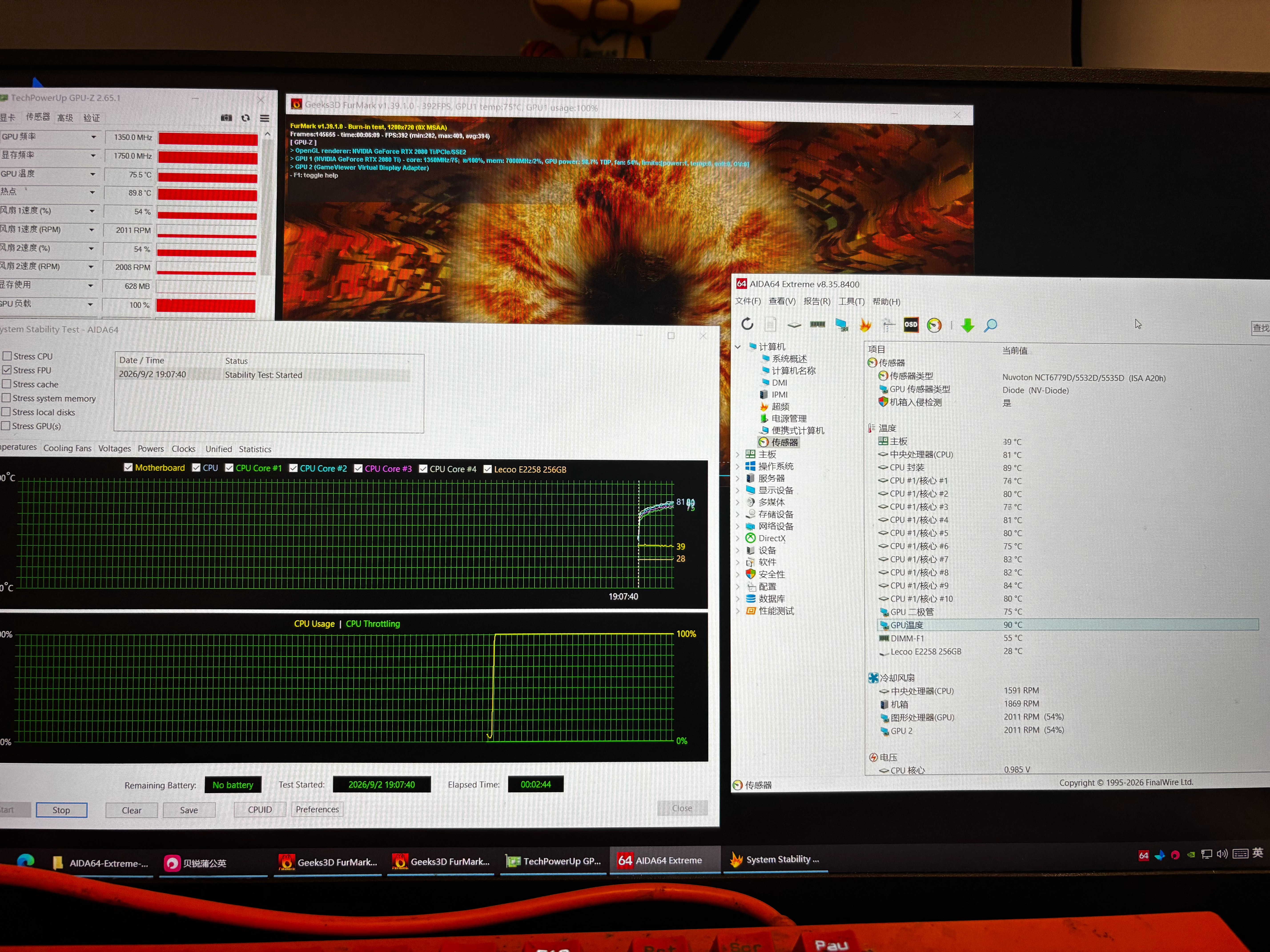Open the GPU 温度 sensor dropdown in GPU-Z
Screen dimensions: 1270x952
pos(93,174)
